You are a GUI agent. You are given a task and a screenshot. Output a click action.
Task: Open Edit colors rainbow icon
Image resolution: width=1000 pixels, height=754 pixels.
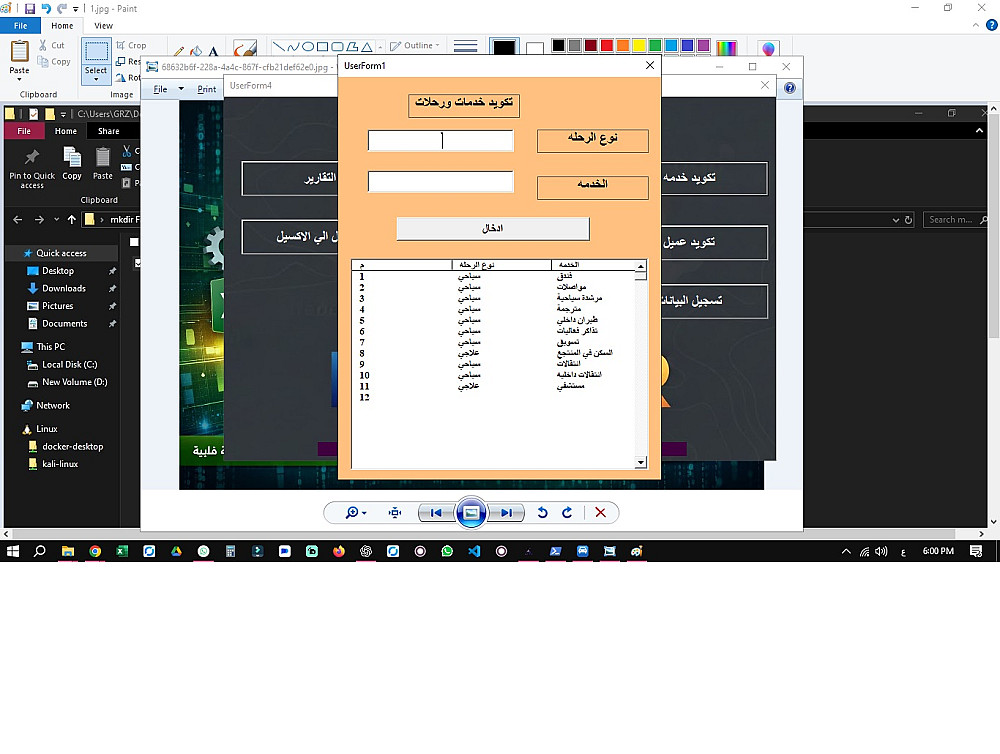(726, 48)
